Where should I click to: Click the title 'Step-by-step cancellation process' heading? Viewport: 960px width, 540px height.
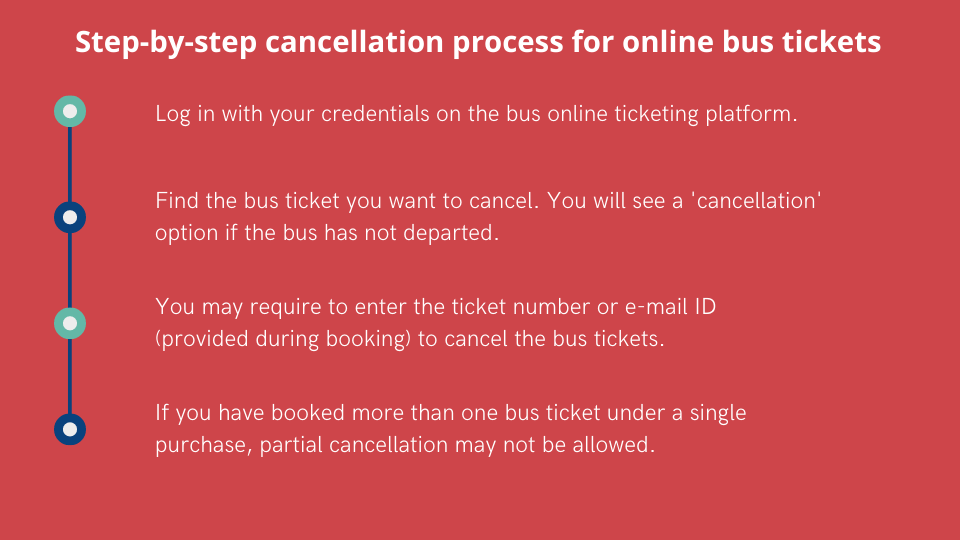[478, 42]
